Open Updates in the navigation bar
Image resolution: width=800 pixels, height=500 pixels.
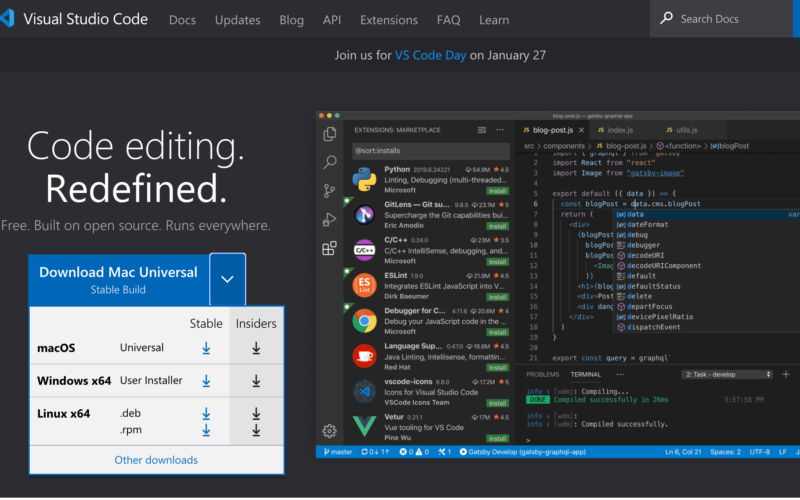click(x=237, y=20)
